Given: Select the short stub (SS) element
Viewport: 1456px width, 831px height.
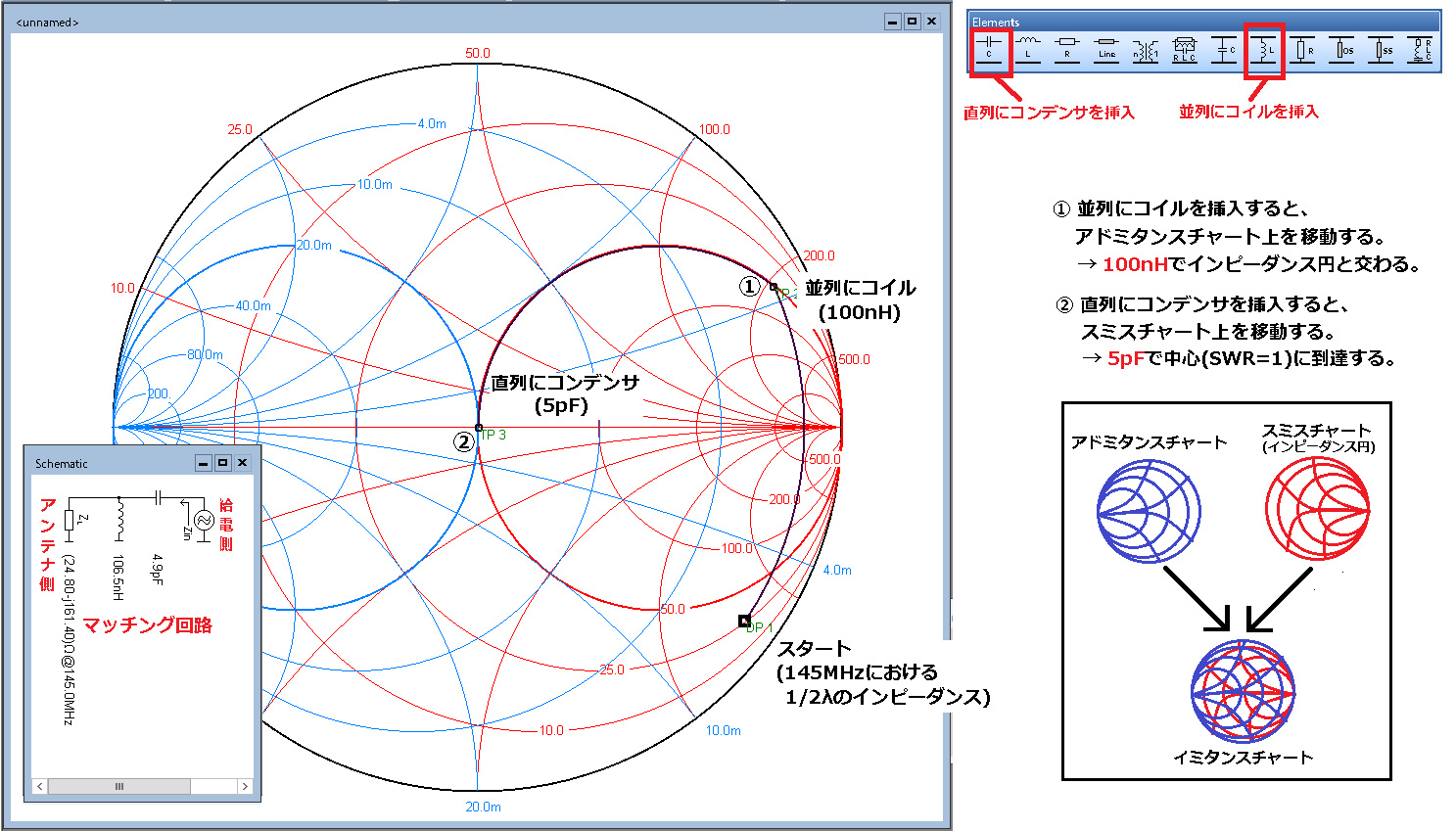Looking at the screenshot, I should click(x=1381, y=49).
